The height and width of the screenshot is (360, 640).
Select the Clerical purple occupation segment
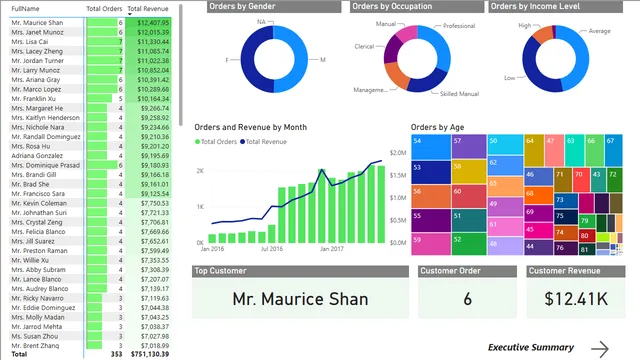coord(391,50)
